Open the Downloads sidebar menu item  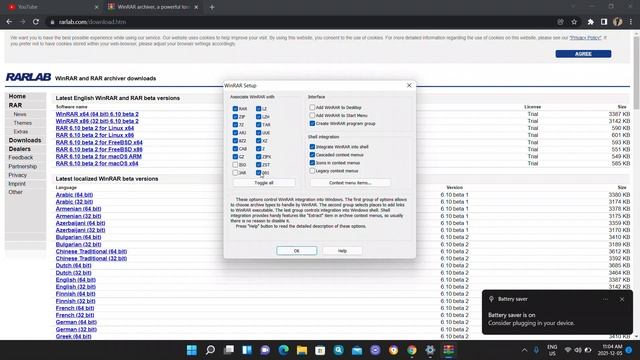25,140
